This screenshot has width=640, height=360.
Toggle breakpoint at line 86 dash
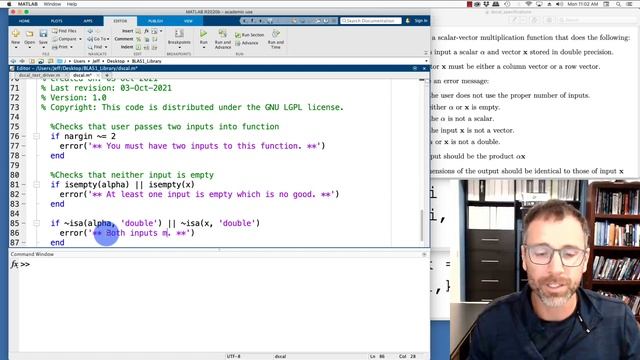point(24,233)
